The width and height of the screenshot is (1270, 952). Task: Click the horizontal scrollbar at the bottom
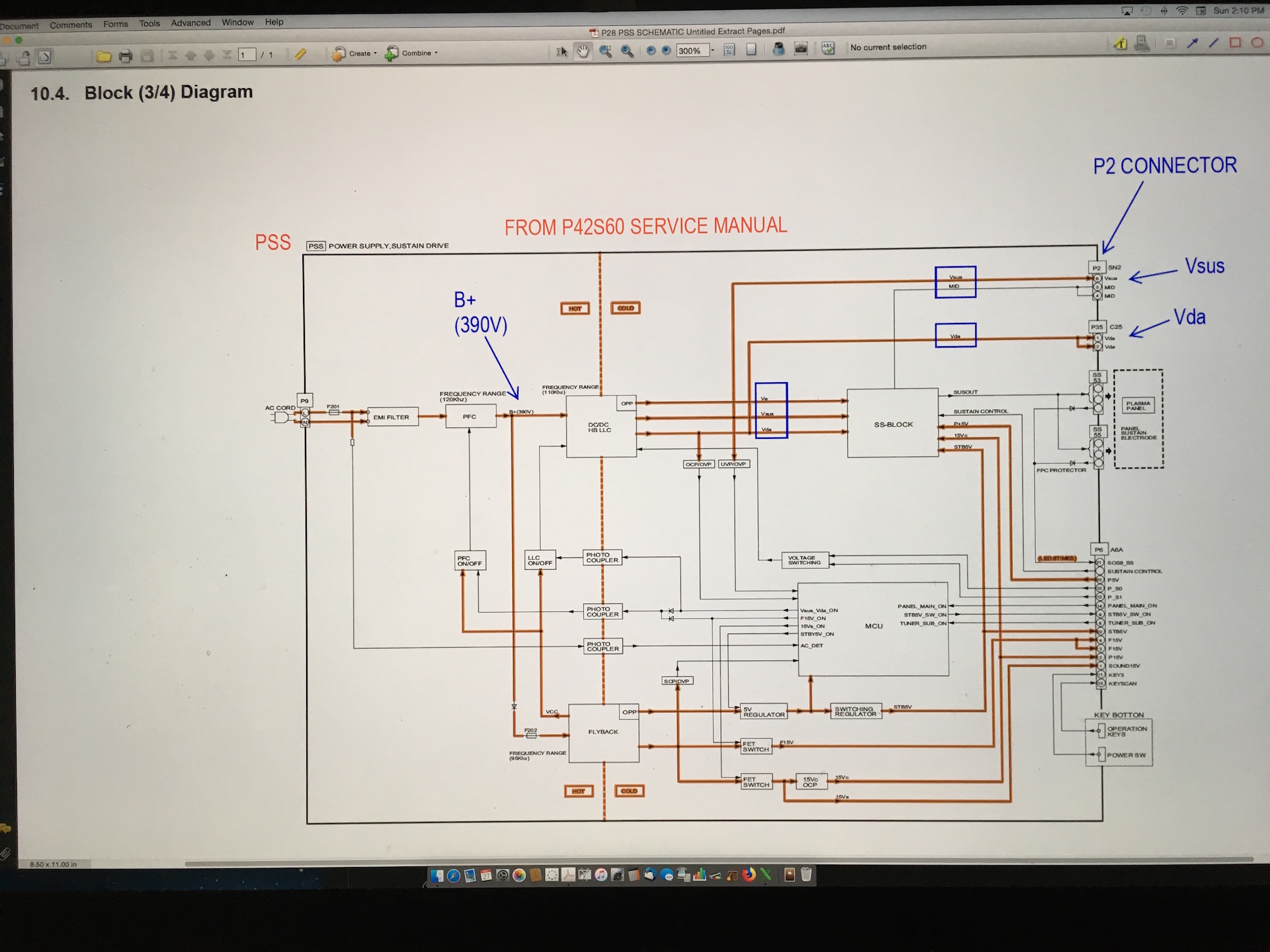coord(718,860)
